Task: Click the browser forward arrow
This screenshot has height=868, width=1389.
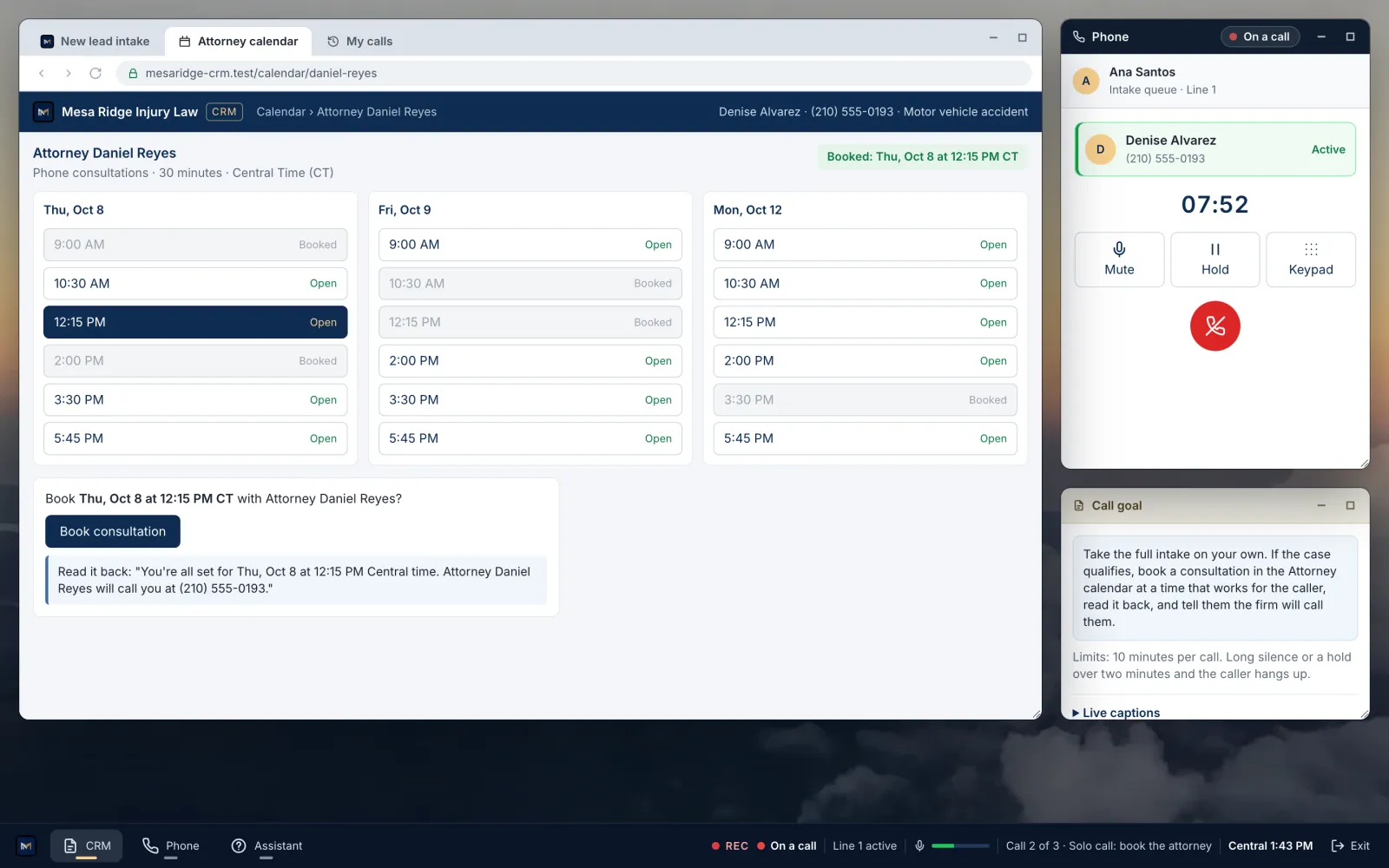Action: [69, 73]
